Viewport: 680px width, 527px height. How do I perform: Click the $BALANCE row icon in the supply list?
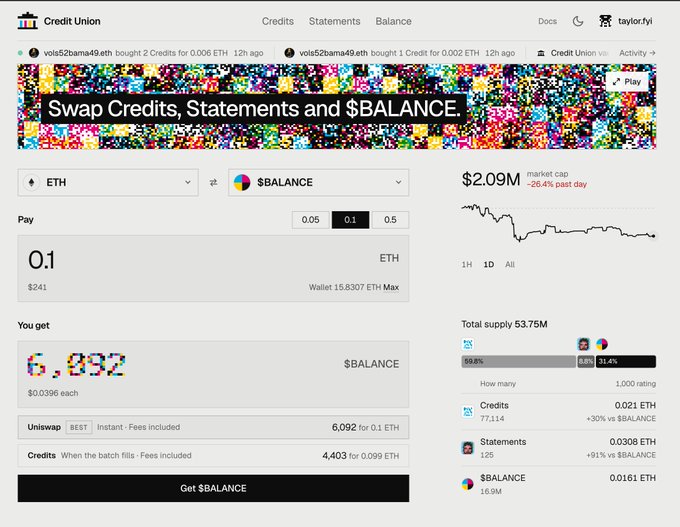pyautogui.click(x=468, y=484)
